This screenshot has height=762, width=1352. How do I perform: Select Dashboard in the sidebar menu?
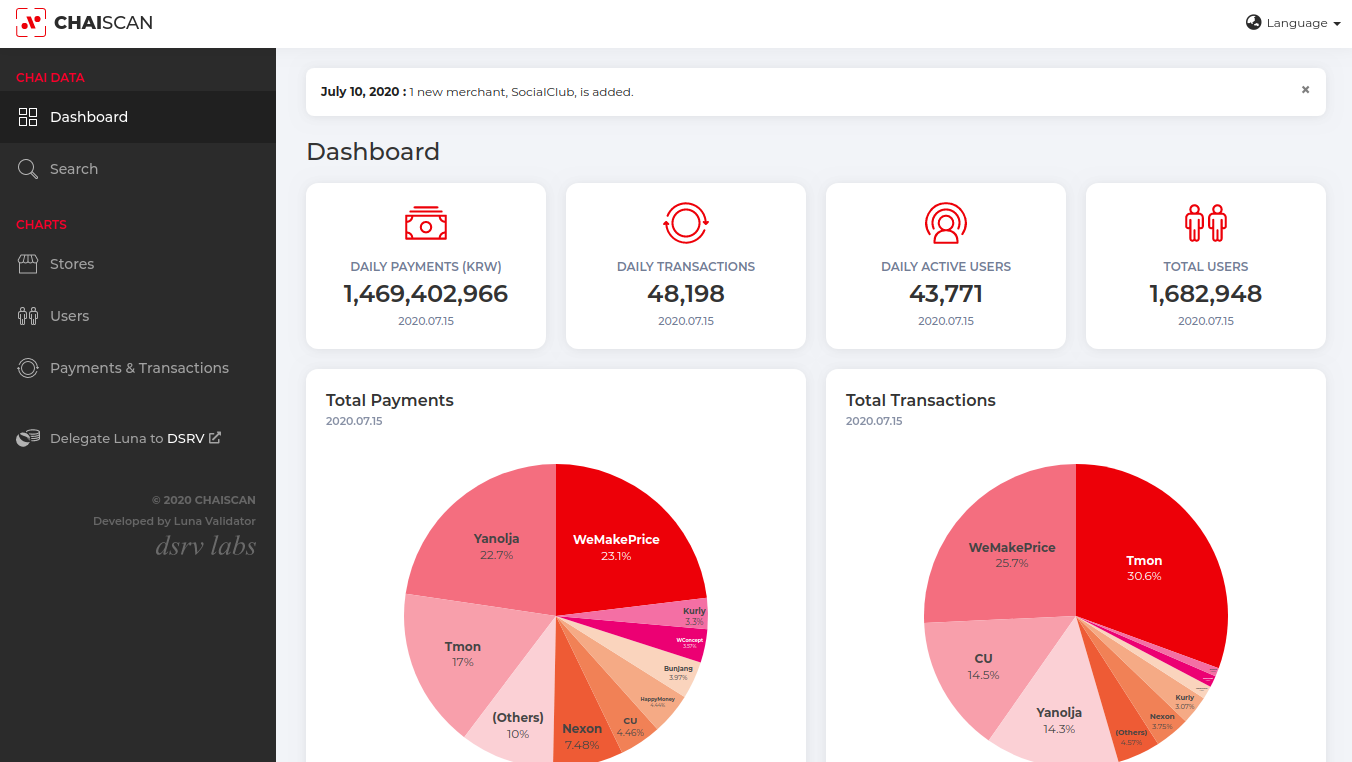(x=89, y=117)
